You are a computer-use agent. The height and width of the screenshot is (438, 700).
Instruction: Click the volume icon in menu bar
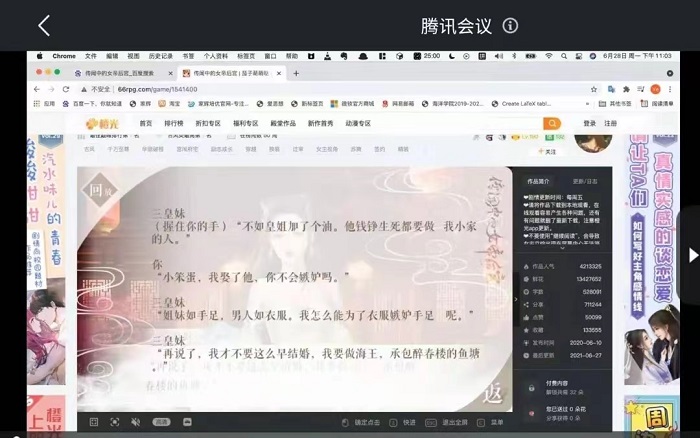coord(499,56)
